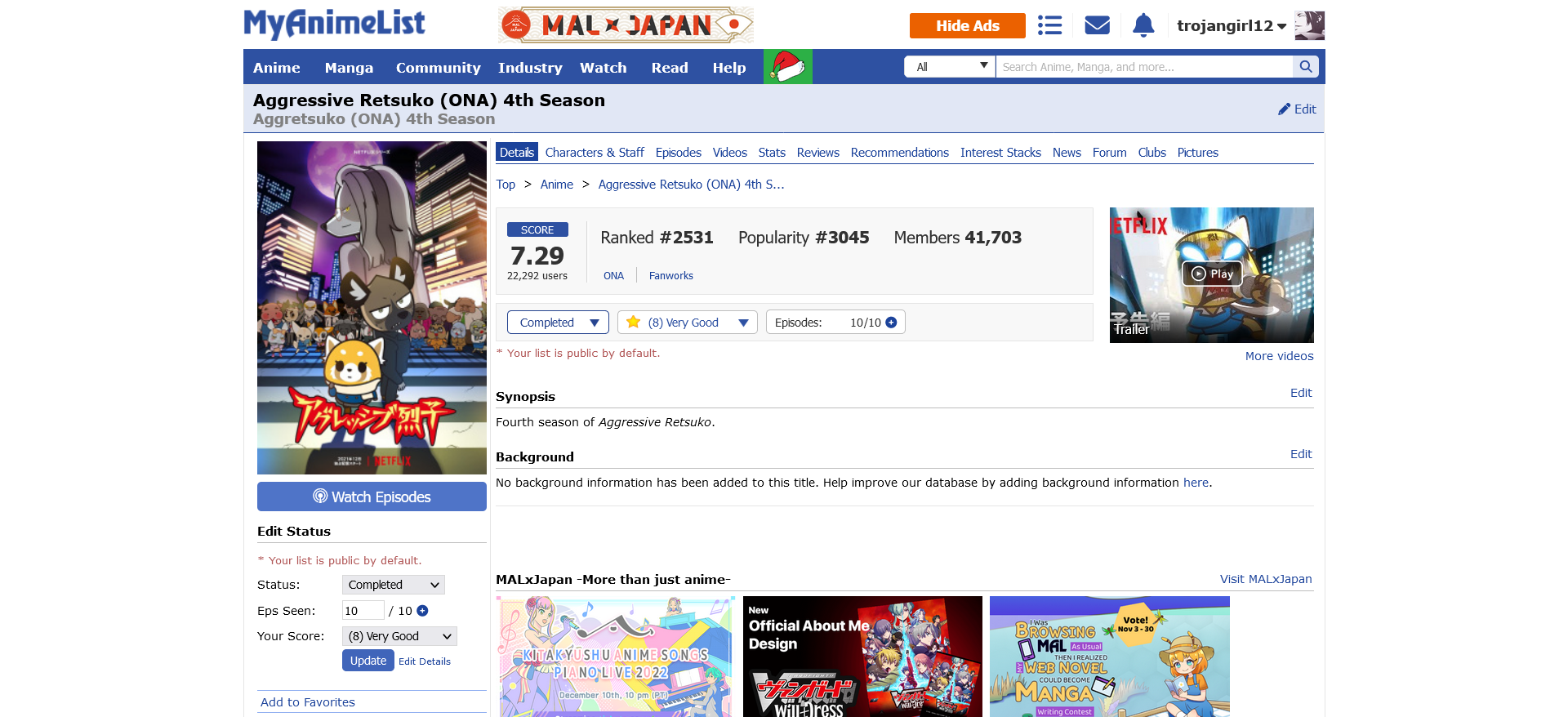Viewport: 1568px width, 717px height.
Task: Open the Anime navigation menu
Action: coord(277,68)
